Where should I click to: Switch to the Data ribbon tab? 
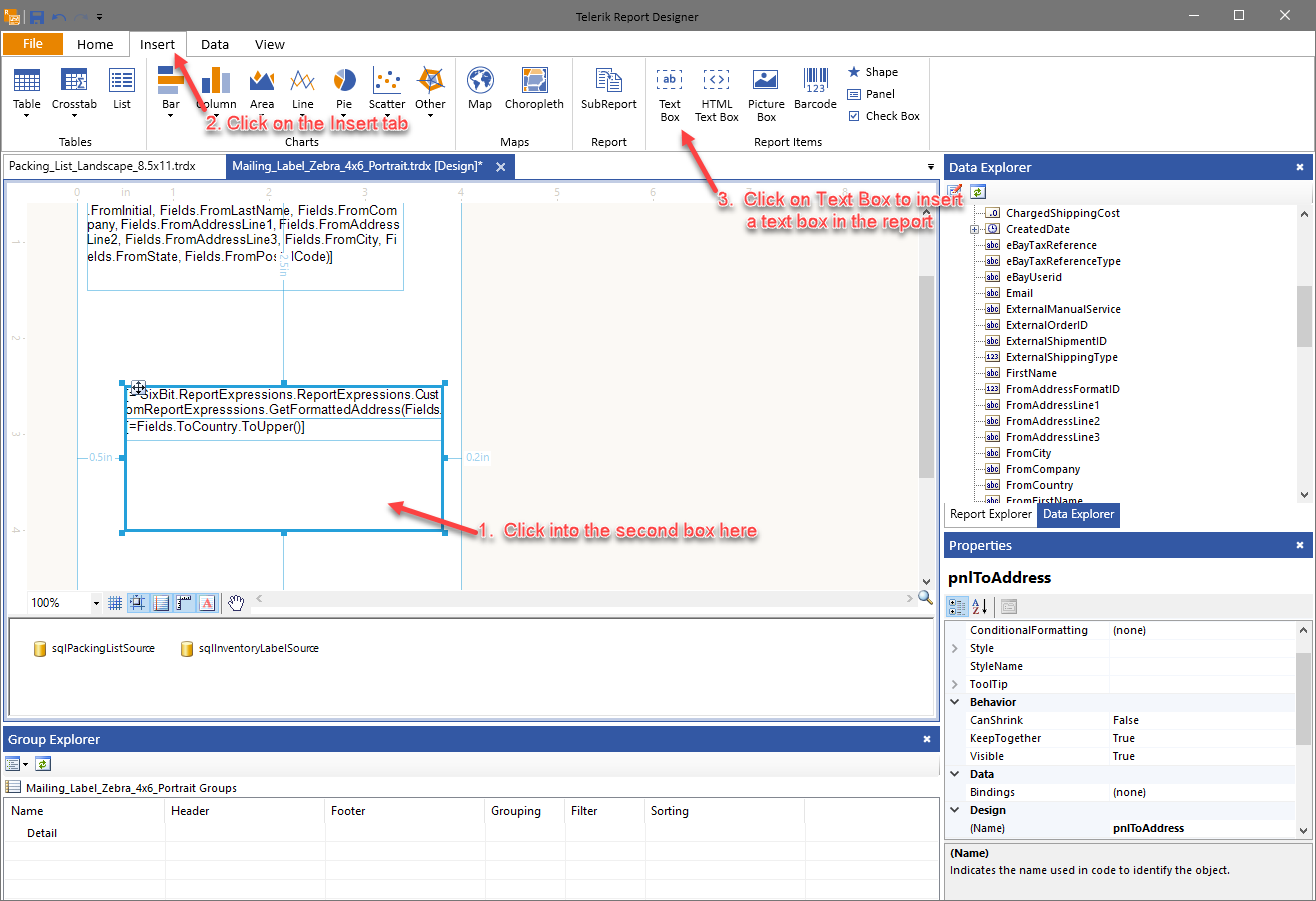(215, 44)
